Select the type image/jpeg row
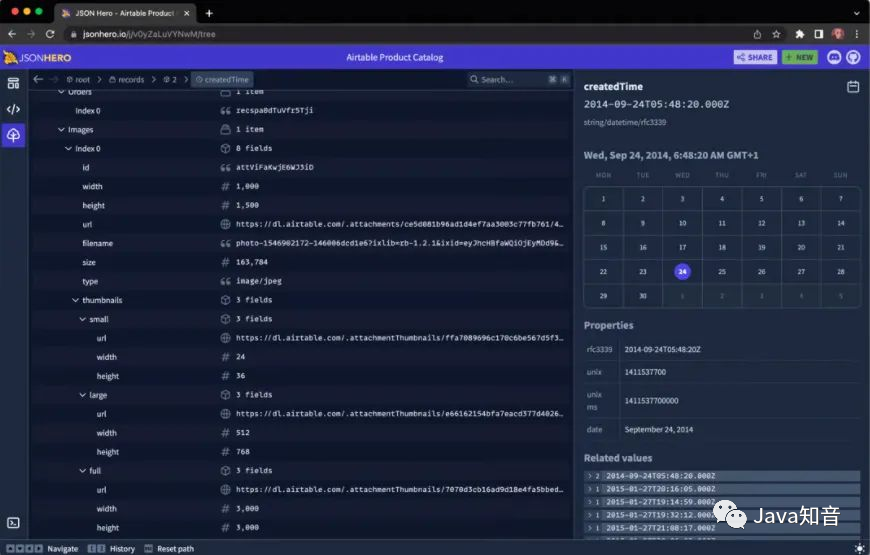This screenshot has width=870, height=555. [301, 281]
